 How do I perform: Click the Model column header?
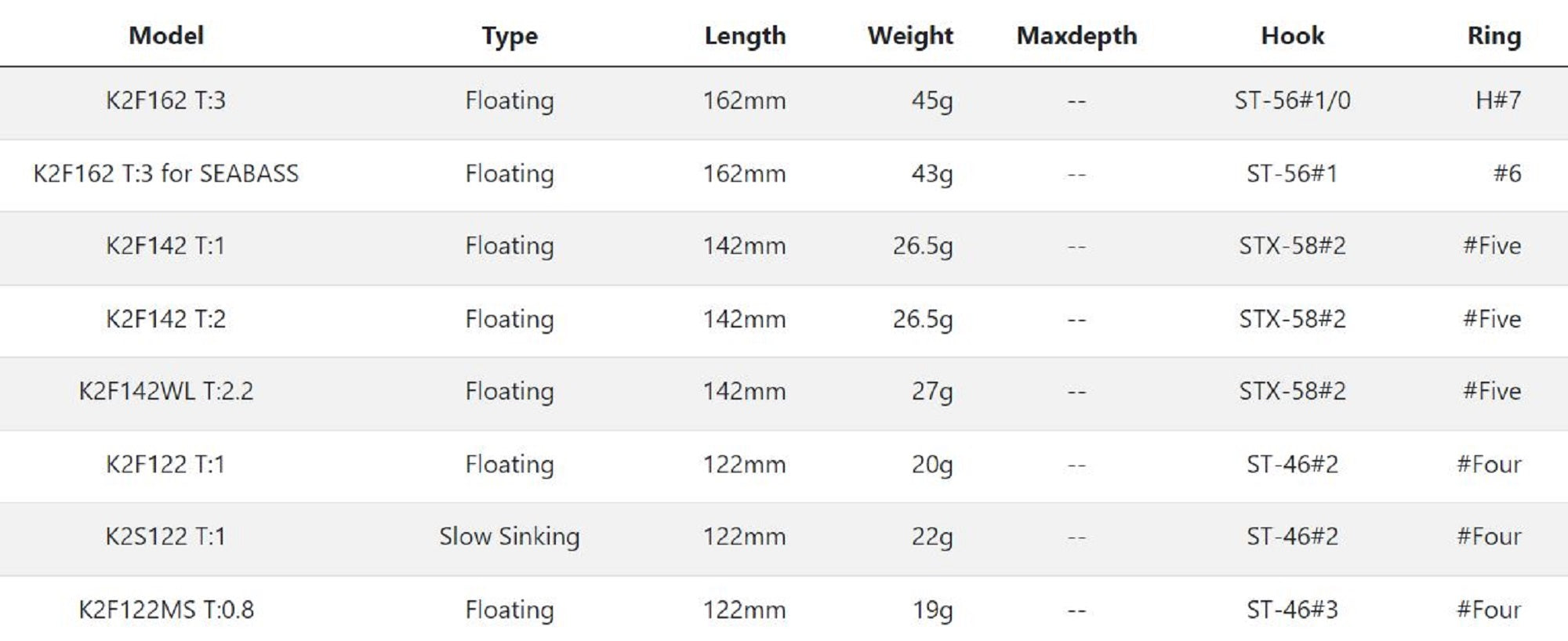[166, 35]
